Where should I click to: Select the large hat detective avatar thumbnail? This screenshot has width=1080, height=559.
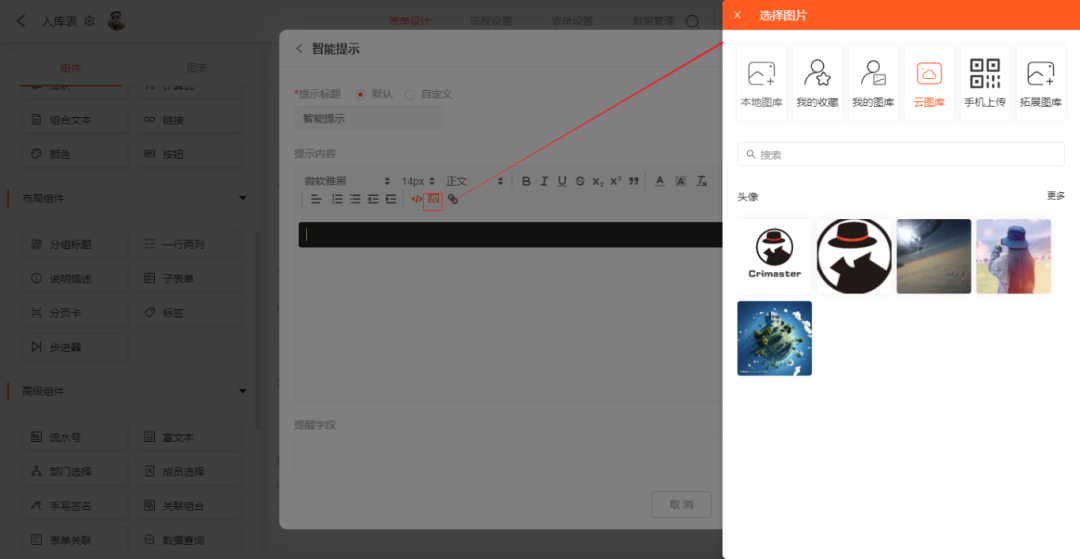854,256
